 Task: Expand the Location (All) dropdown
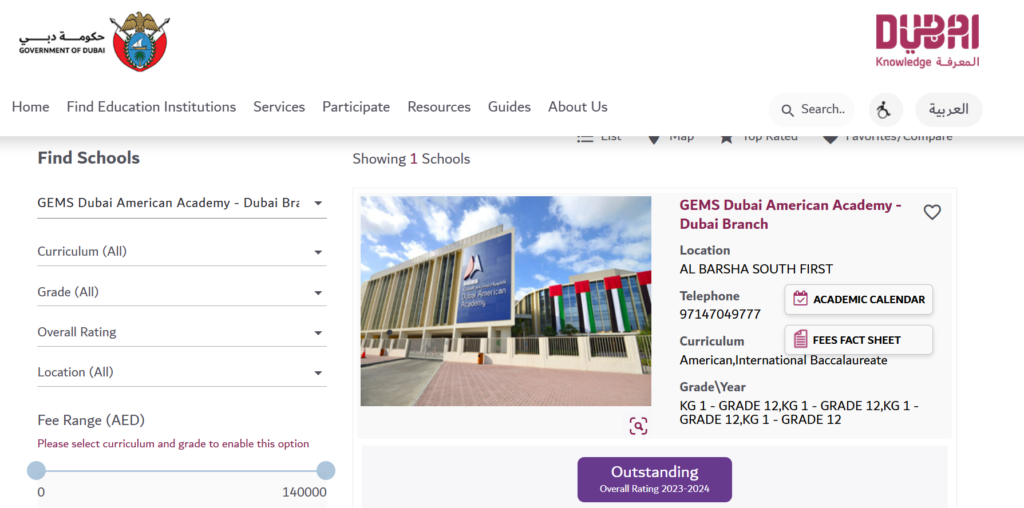click(182, 372)
